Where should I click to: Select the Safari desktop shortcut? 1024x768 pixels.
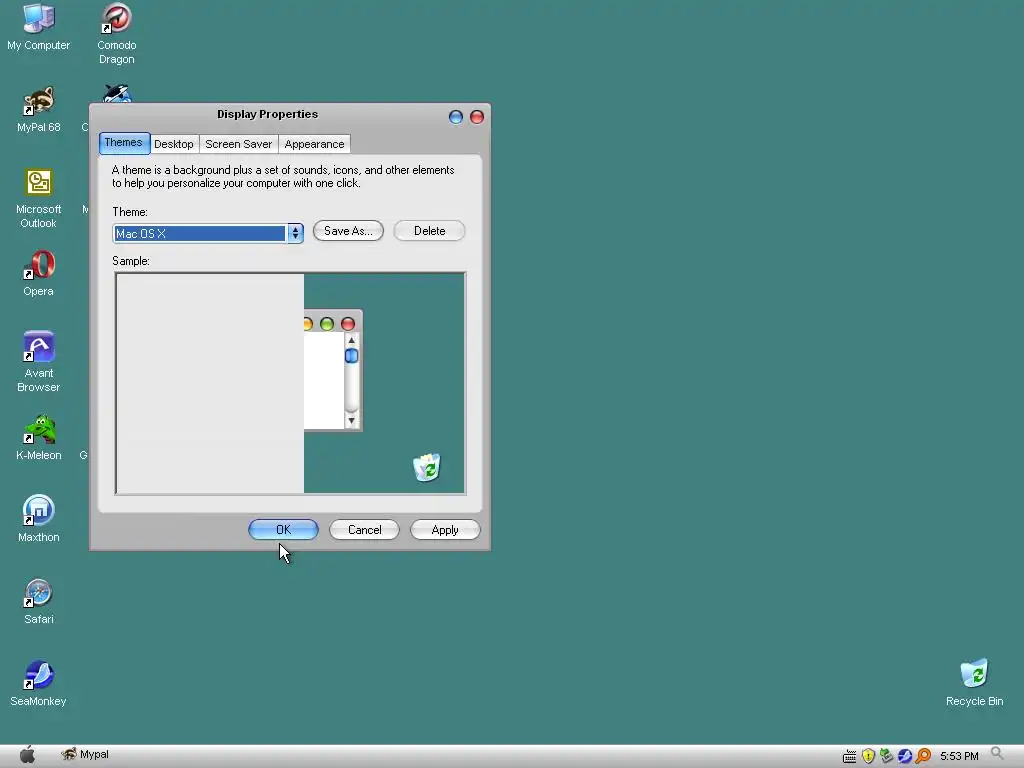(39, 601)
